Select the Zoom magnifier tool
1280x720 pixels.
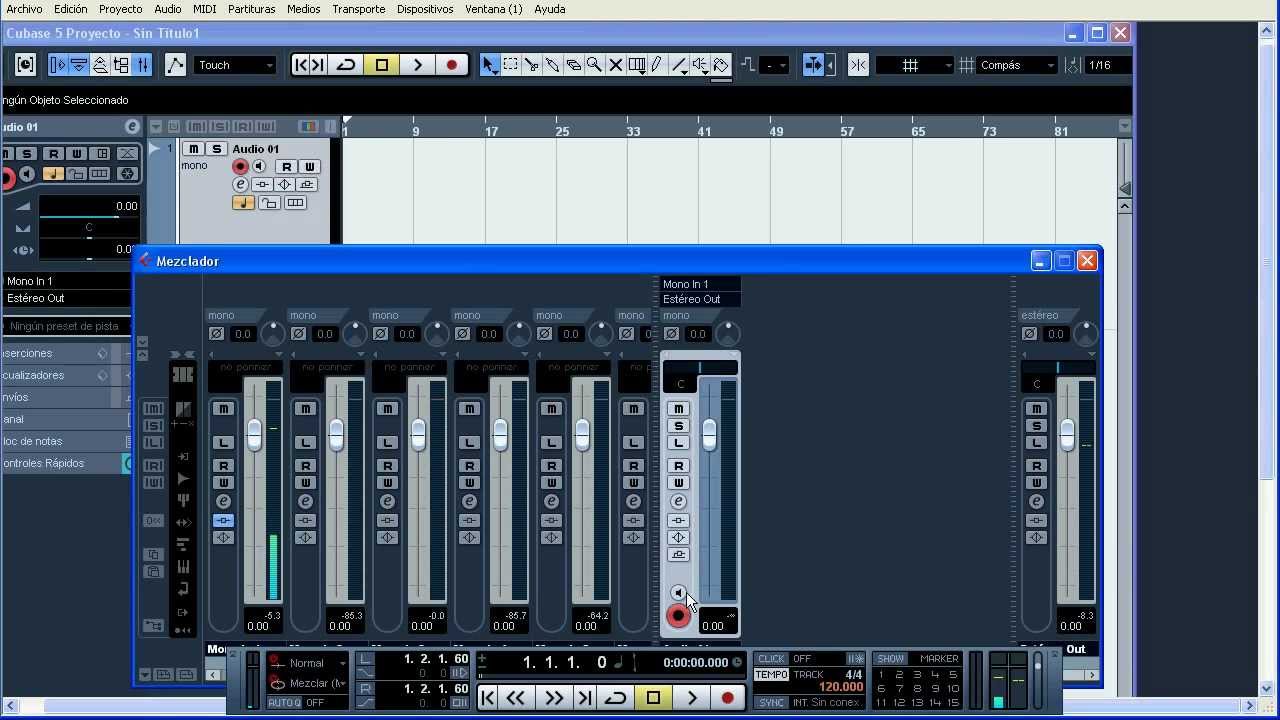point(594,65)
